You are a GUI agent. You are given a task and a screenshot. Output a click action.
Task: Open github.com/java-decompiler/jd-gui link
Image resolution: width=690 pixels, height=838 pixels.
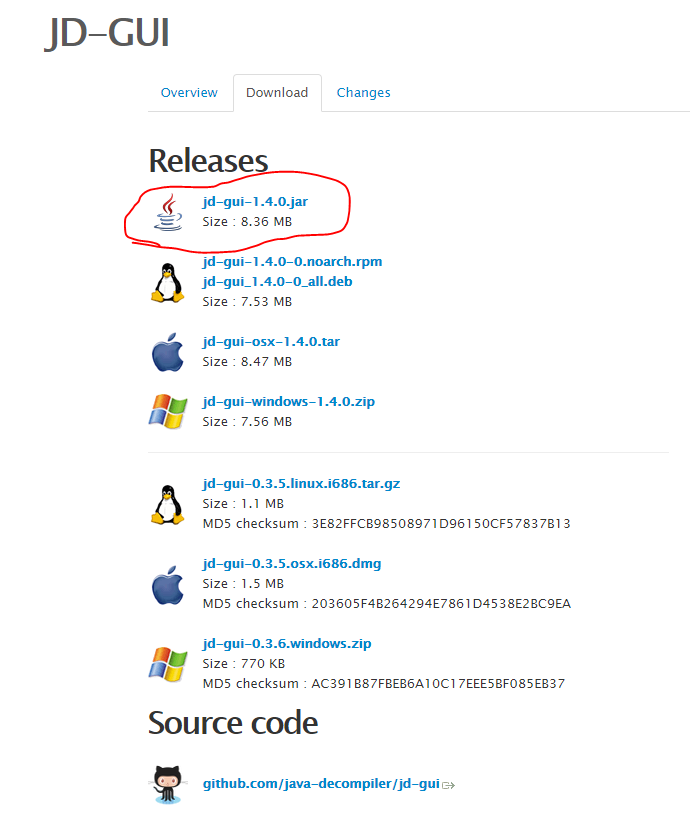321,784
